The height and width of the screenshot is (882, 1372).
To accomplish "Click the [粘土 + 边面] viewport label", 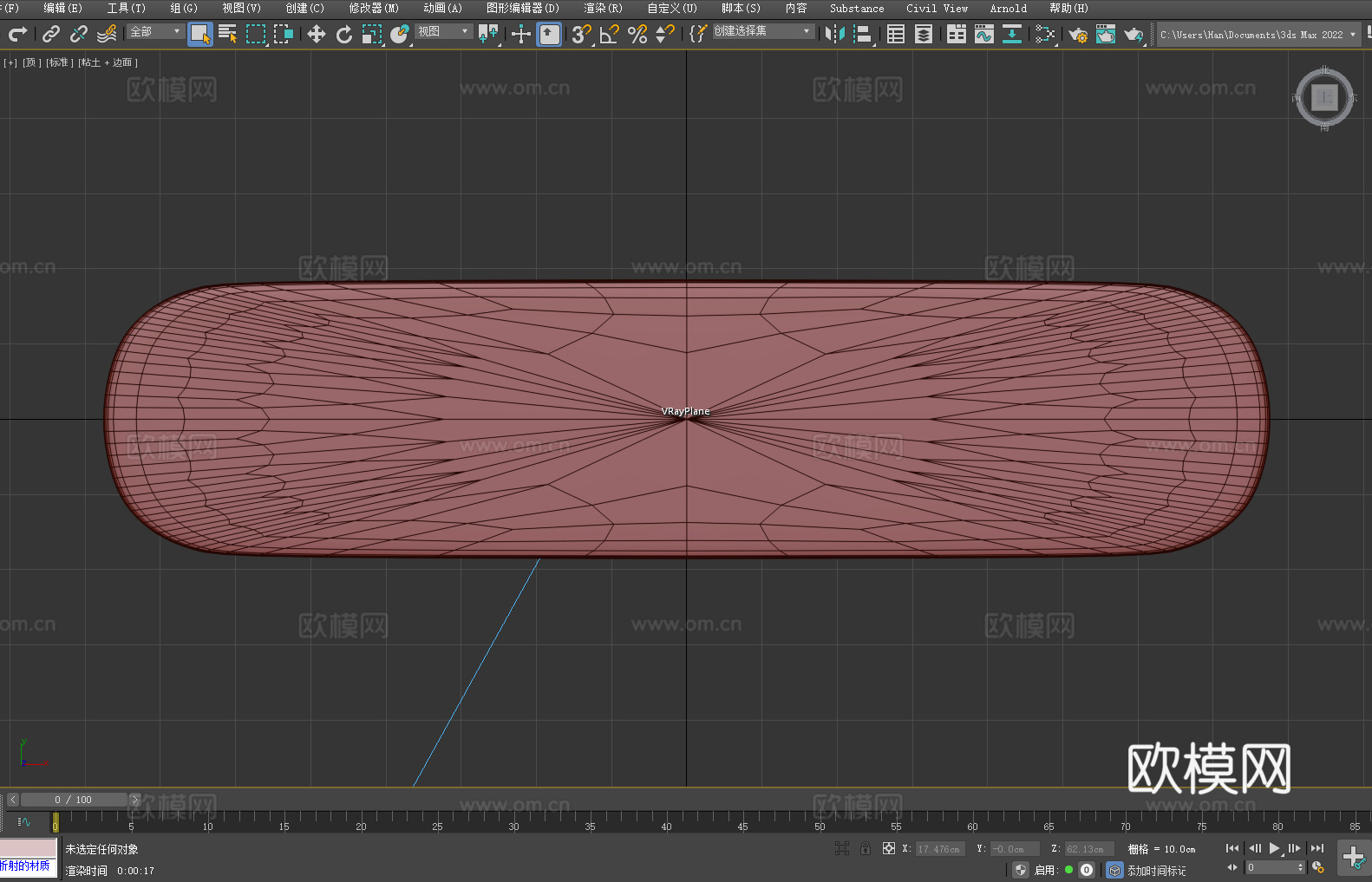I will pyautogui.click(x=108, y=62).
